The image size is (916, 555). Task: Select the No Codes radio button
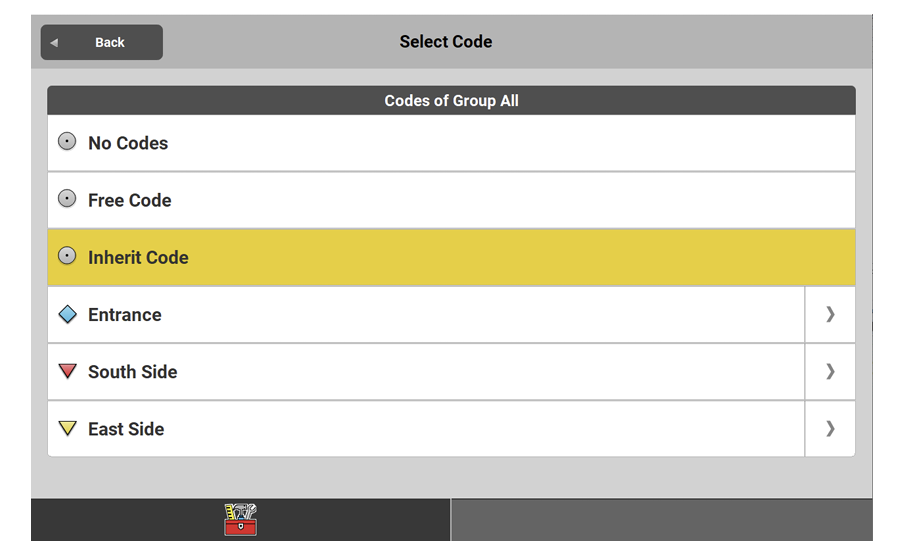68,142
